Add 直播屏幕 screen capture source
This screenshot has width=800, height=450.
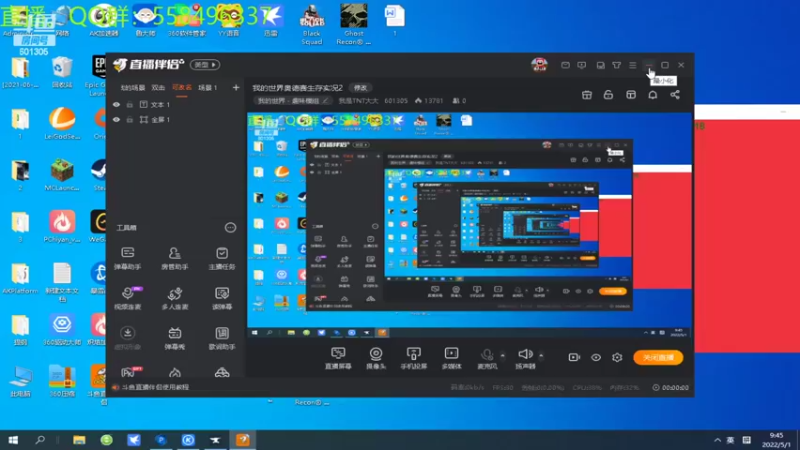tap(338, 358)
